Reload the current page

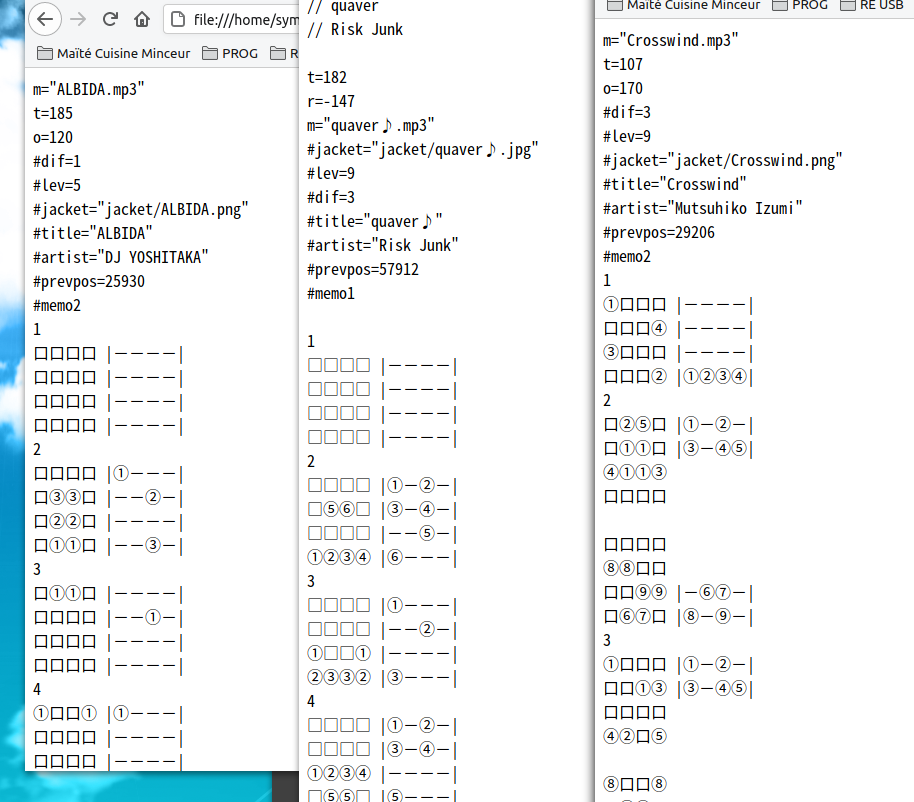point(110,19)
